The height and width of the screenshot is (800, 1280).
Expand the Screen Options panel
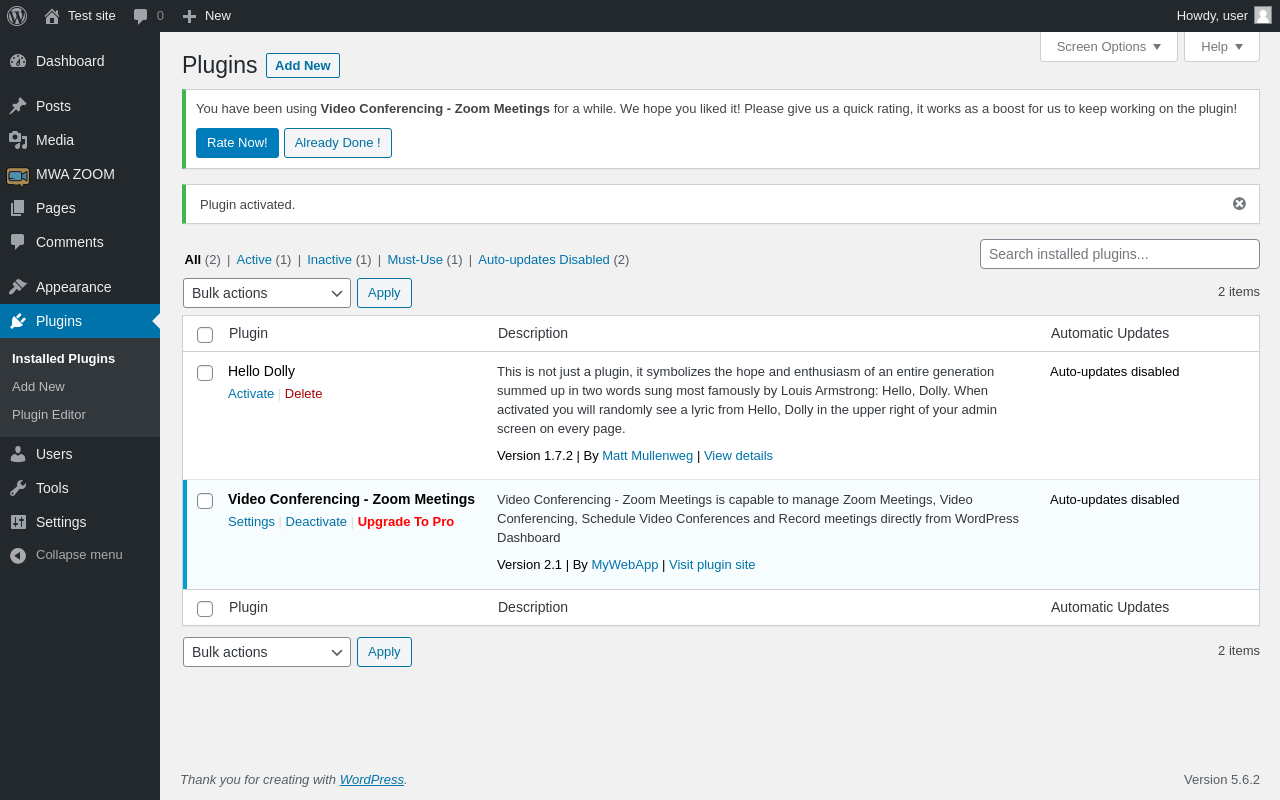(1109, 46)
